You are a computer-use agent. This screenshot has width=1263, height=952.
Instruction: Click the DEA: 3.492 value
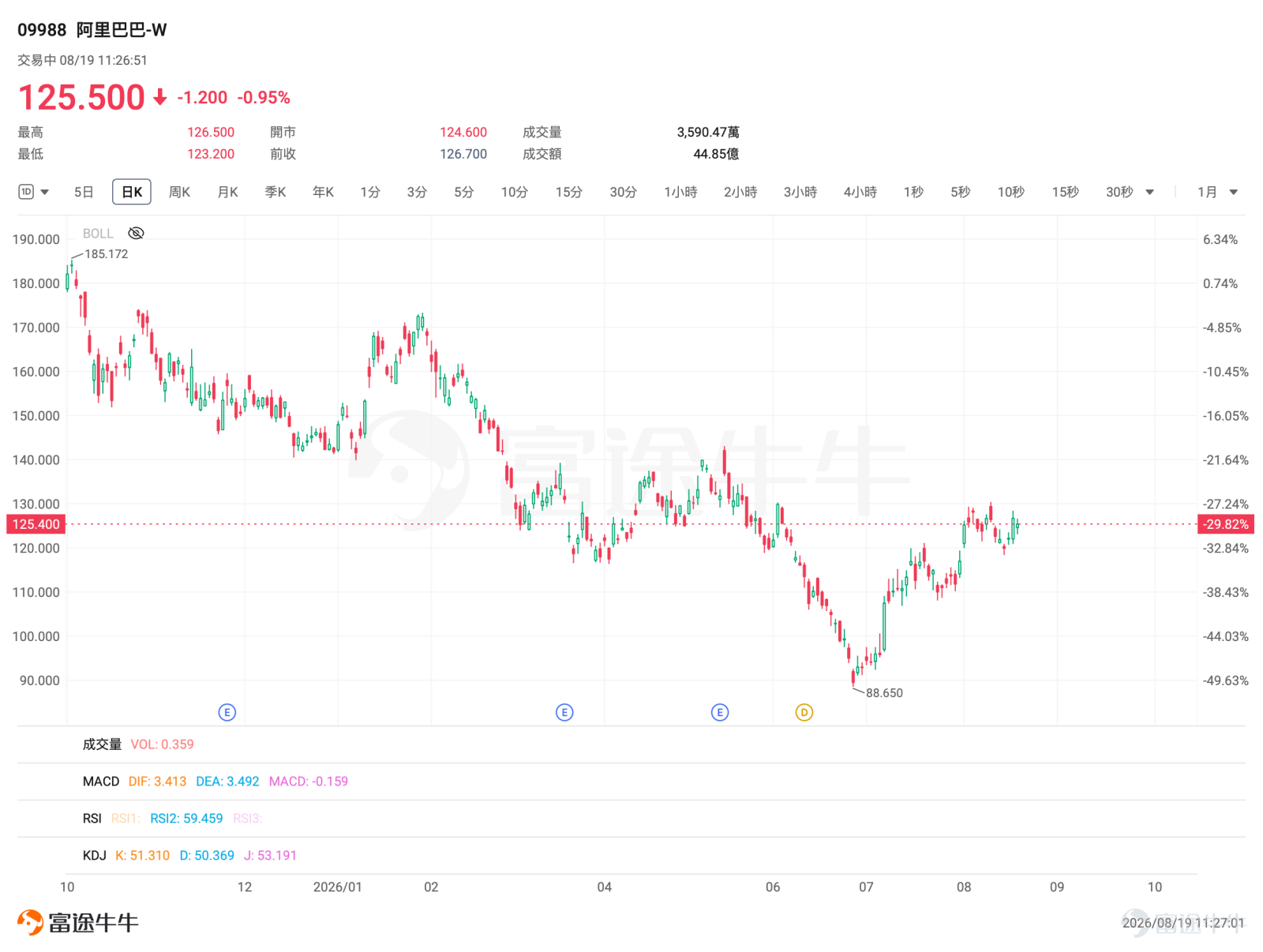pyautogui.click(x=227, y=781)
